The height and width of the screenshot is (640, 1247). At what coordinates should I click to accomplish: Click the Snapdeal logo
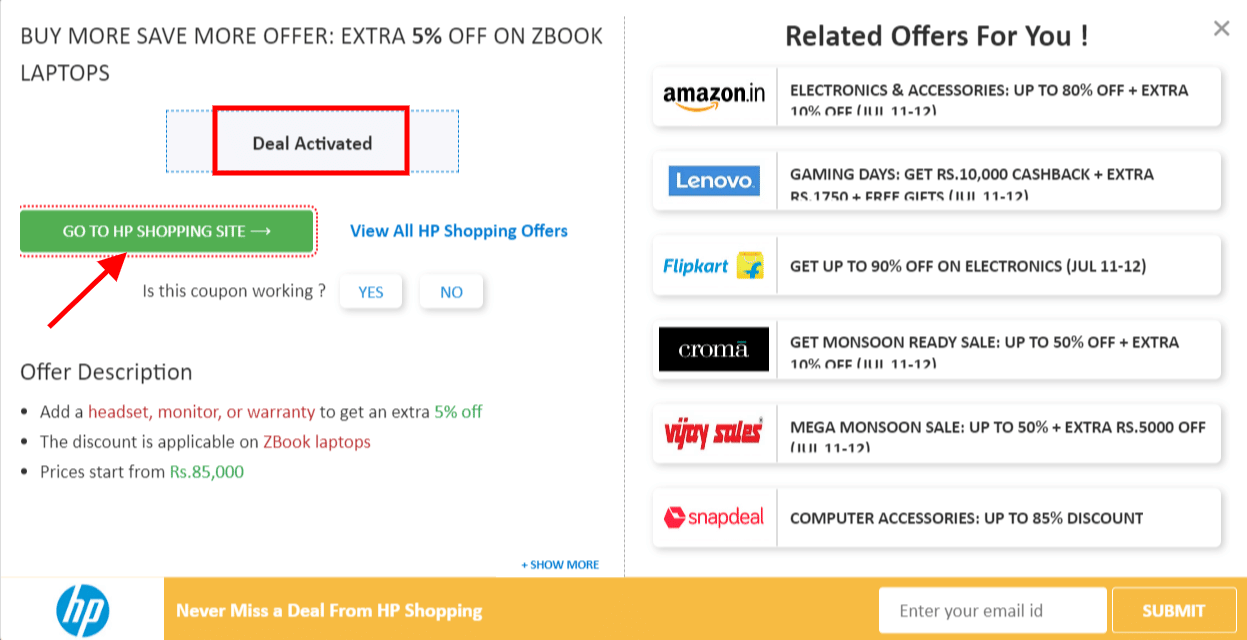coord(714,517)
